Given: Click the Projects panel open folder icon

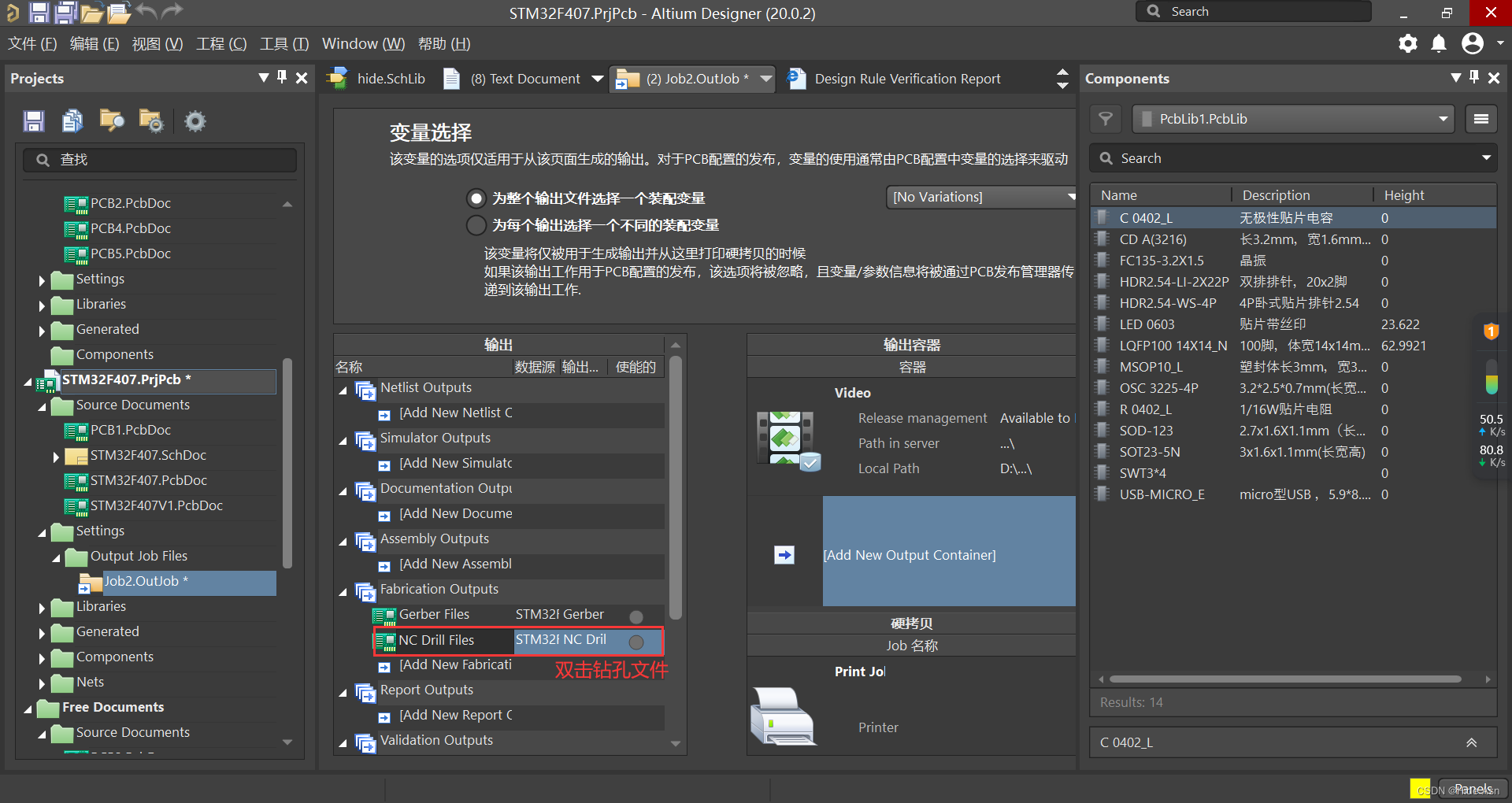Looking at the screenshot, I should point(112,120).
